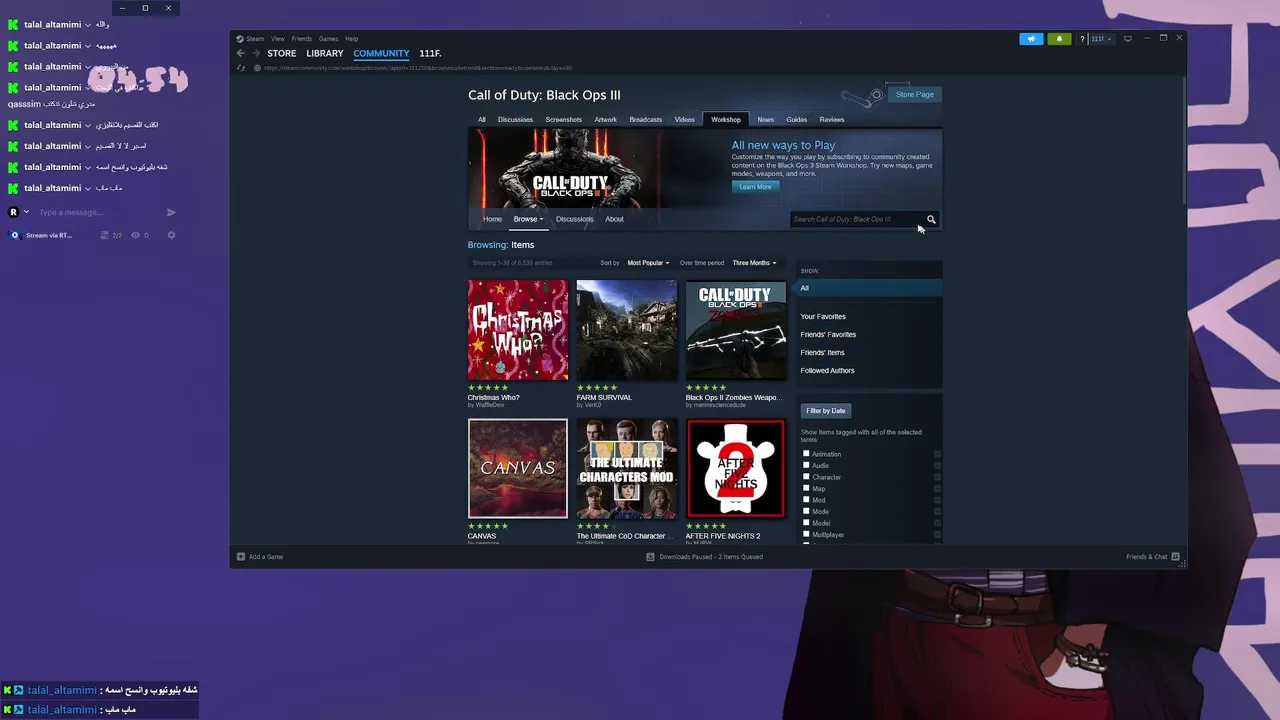Click the Learn More button
Screen dimensions: 1280x720
755,187
